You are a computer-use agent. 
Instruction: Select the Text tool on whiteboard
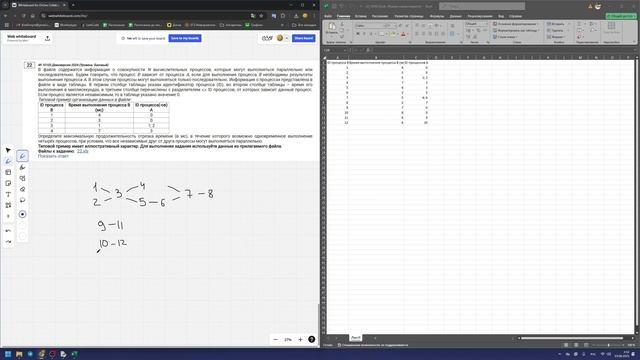[8, 194]
